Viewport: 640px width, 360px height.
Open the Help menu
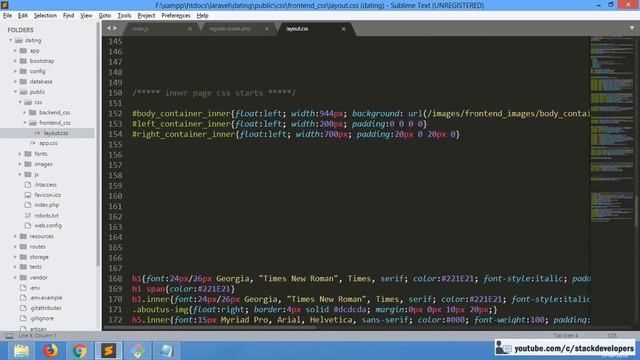pos(202,16)
